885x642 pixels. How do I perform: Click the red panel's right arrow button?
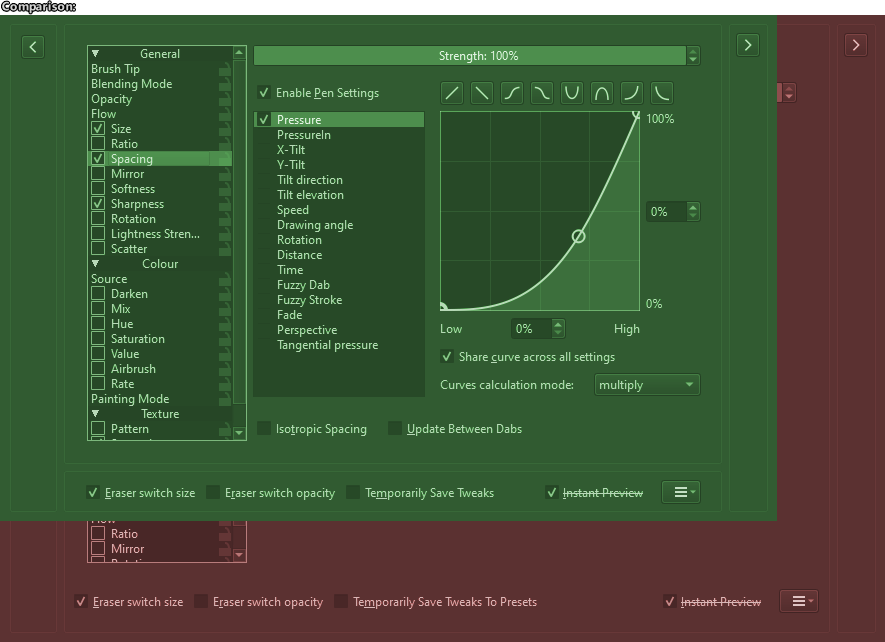click(856, 45)
